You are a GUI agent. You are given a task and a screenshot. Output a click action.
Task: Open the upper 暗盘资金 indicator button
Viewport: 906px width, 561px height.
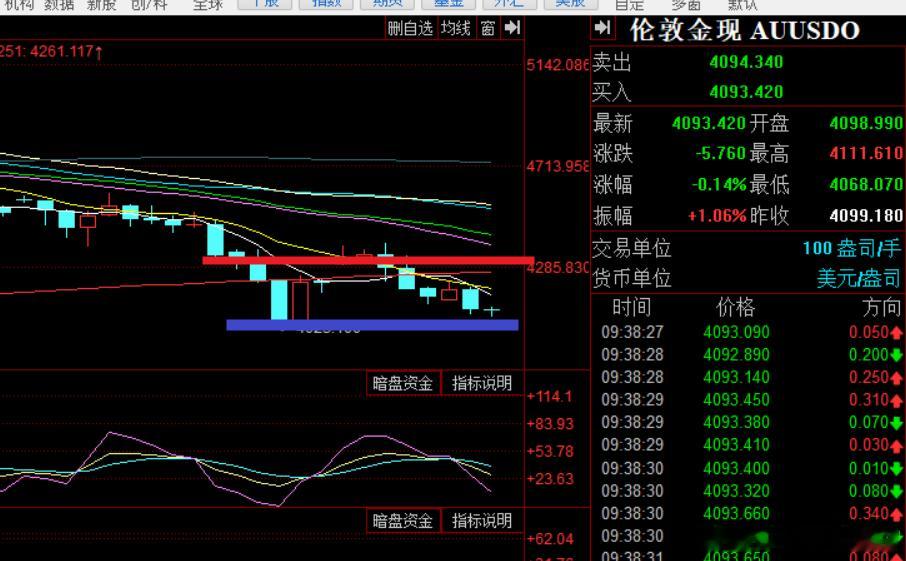click(403, 383)
